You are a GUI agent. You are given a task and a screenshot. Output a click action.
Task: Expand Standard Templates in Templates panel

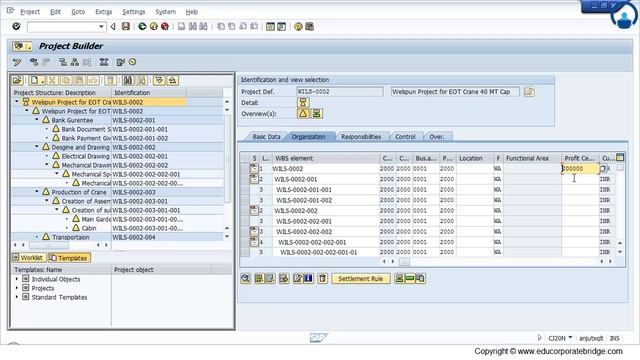point(17,297)
